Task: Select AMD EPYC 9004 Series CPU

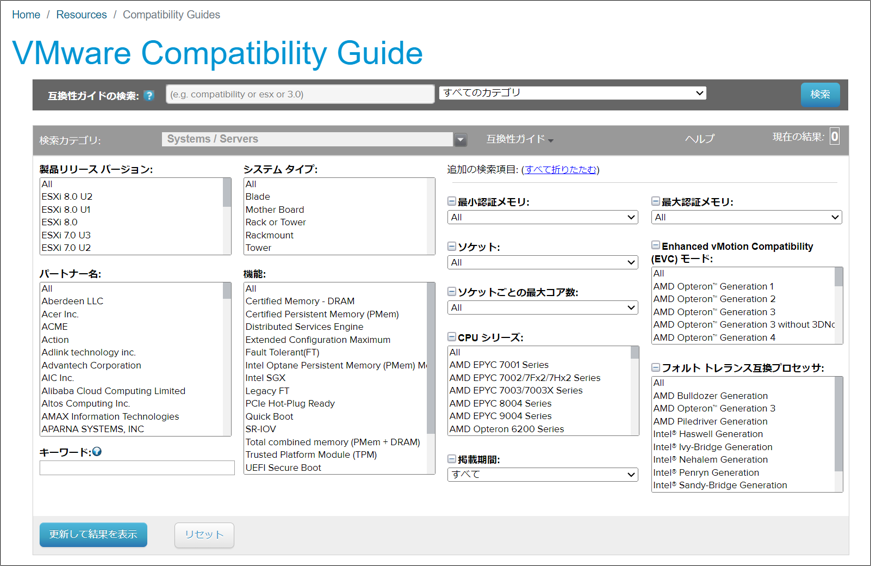Action: pos(500,416)
